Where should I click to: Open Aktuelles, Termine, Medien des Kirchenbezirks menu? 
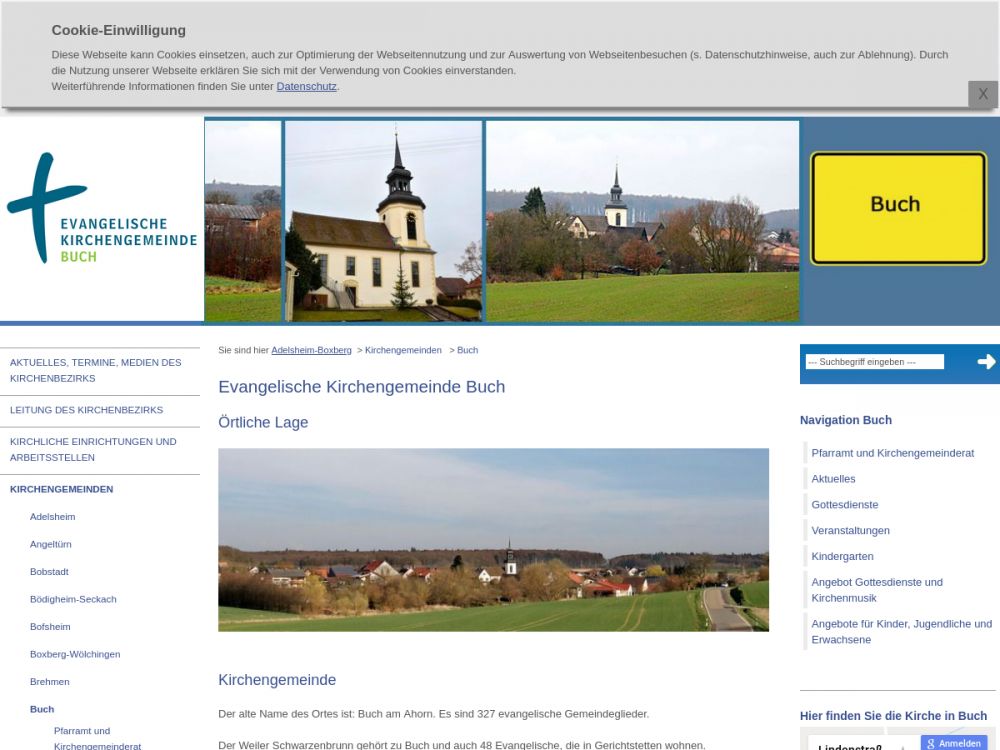(96, 371)
